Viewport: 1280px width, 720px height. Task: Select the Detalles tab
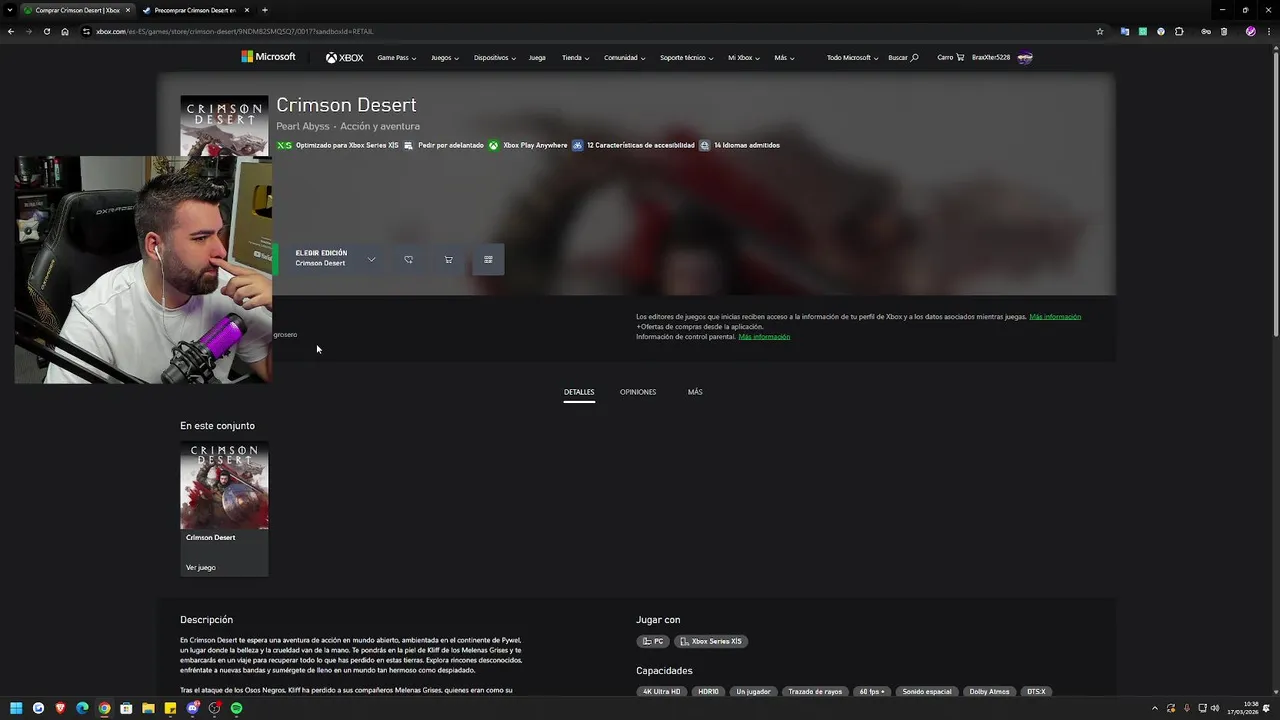tap(579, 392)
